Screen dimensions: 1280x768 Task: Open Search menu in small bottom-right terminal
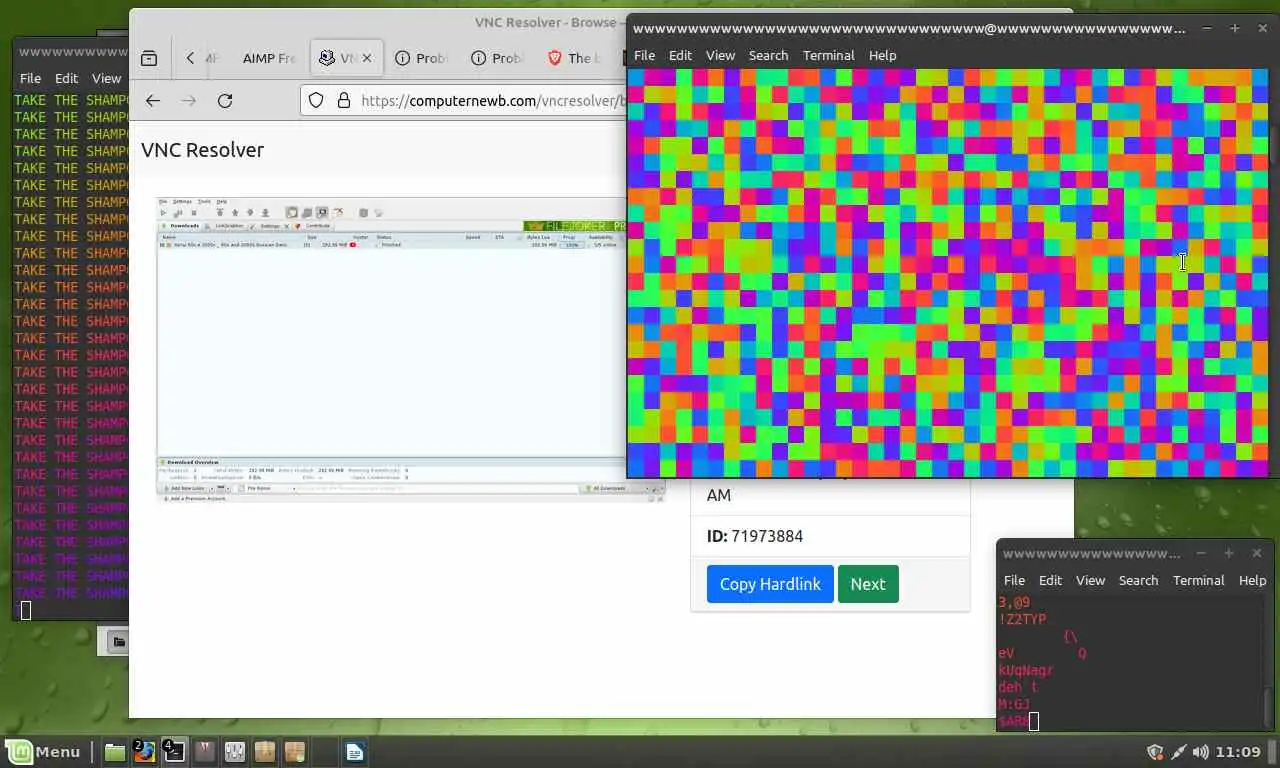coord(1138,580)
